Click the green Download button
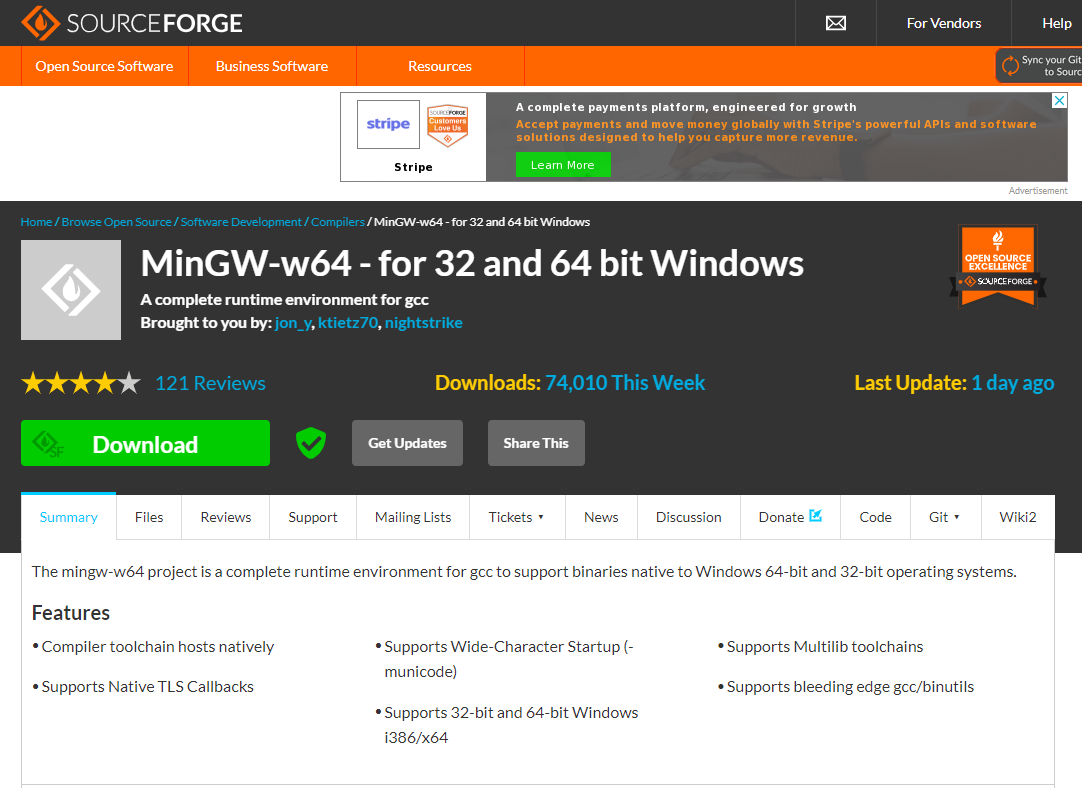 (145, 443)
